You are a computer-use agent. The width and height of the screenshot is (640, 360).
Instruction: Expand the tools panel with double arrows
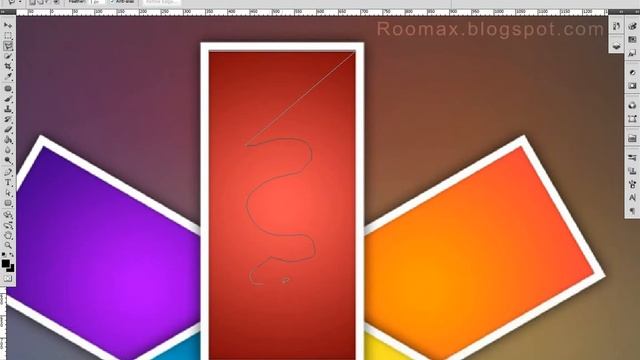3,12
